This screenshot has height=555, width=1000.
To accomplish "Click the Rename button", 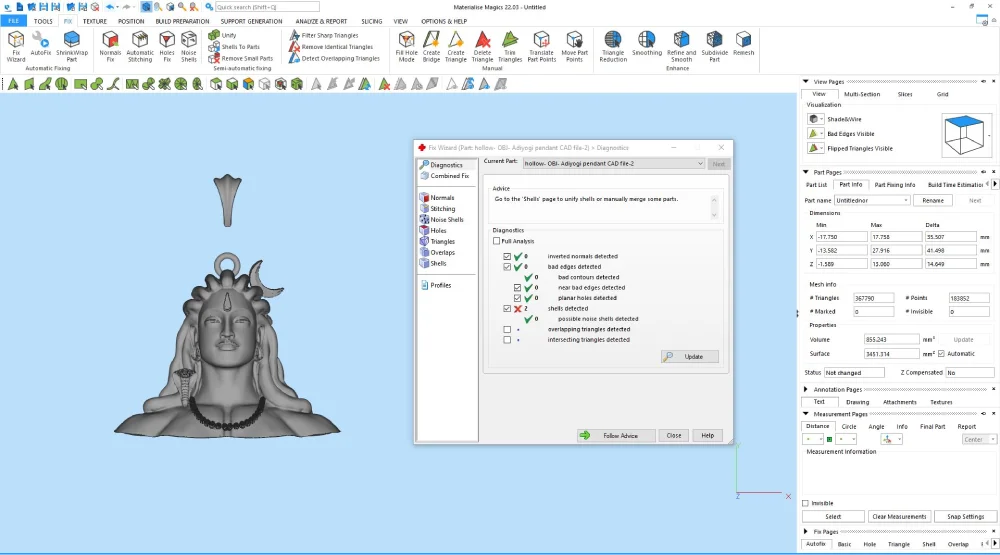I will click(x=933, y=200).
